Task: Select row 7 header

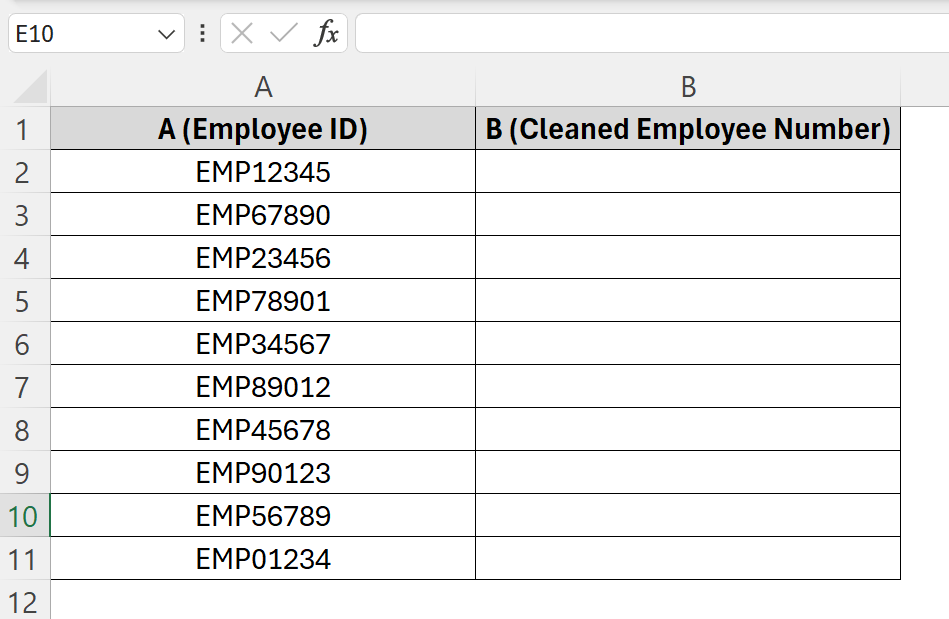Action: 24,387
